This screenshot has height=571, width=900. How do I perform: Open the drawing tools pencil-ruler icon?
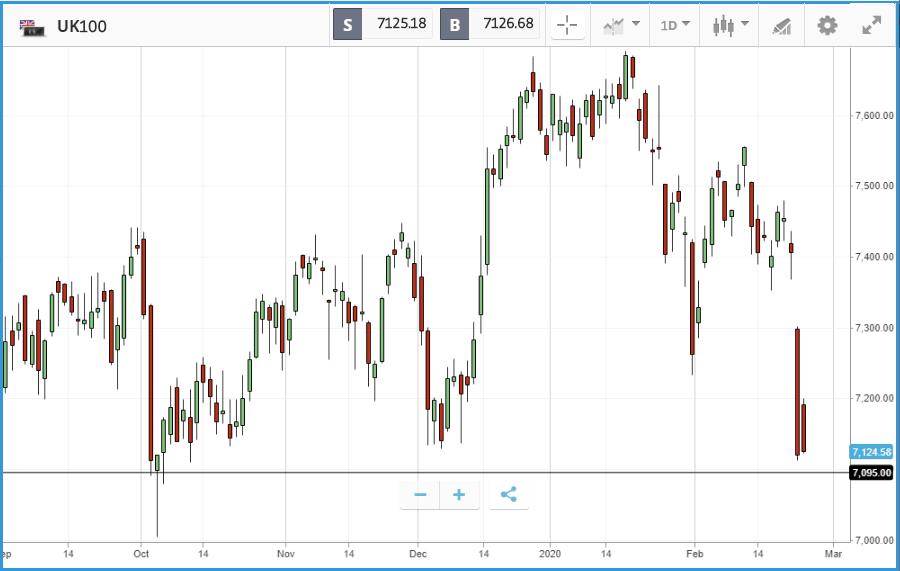click(x=782, y=26)
